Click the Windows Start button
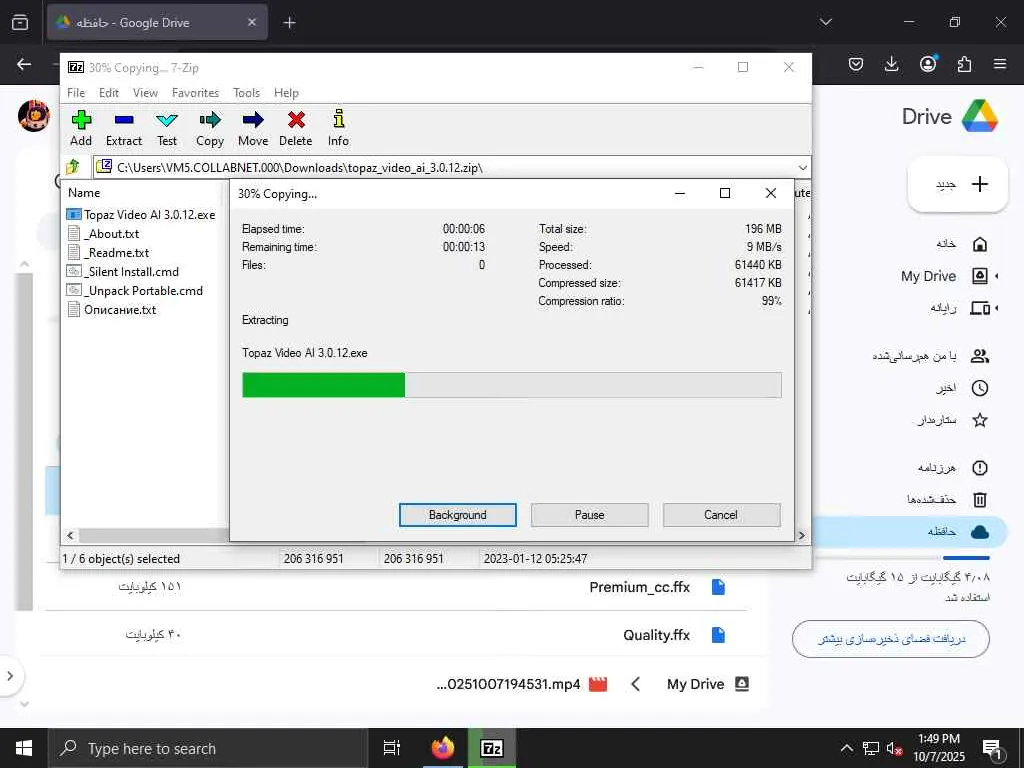1024x768 pixels. (x=24, y=748)
